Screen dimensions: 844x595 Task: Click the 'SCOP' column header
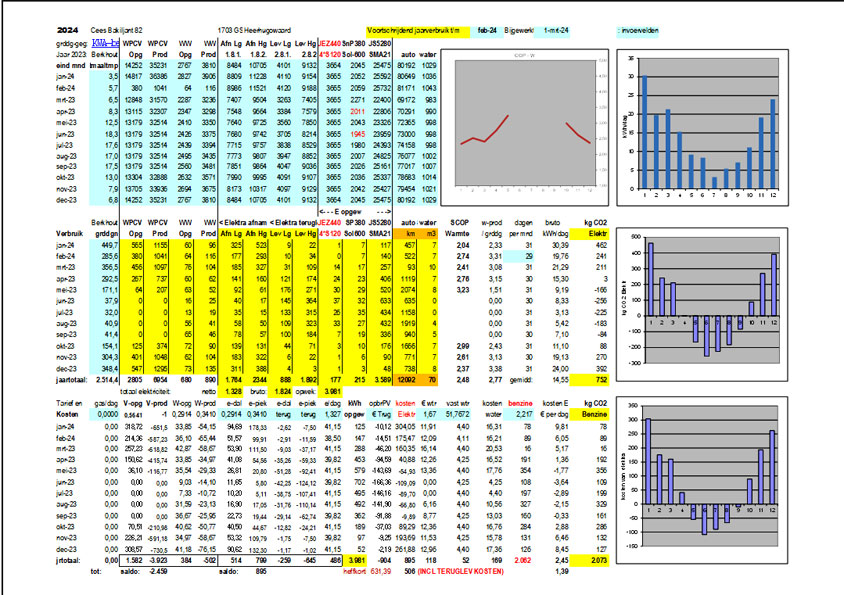[459, 222]
